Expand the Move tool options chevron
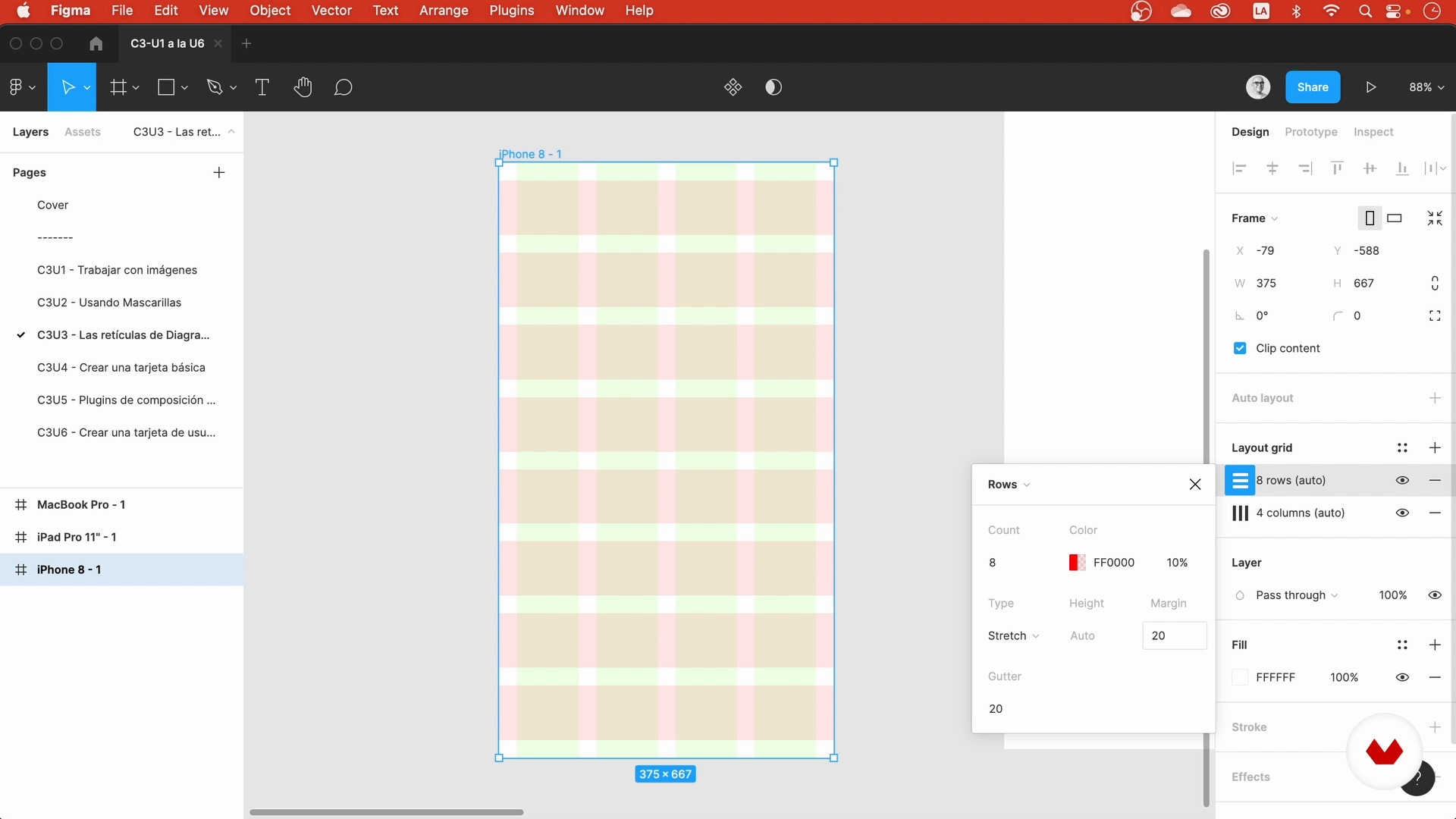This screenshot has height=819, width=1456. click(87, 88)
